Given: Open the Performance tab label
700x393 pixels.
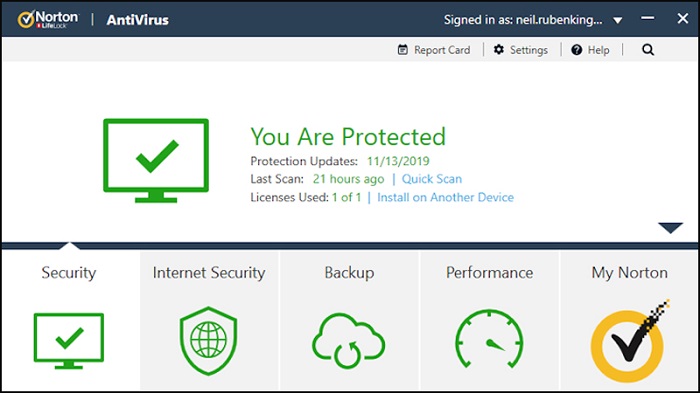Looking at the screenshot, I should pyautogui.click(x=489, y=272).
